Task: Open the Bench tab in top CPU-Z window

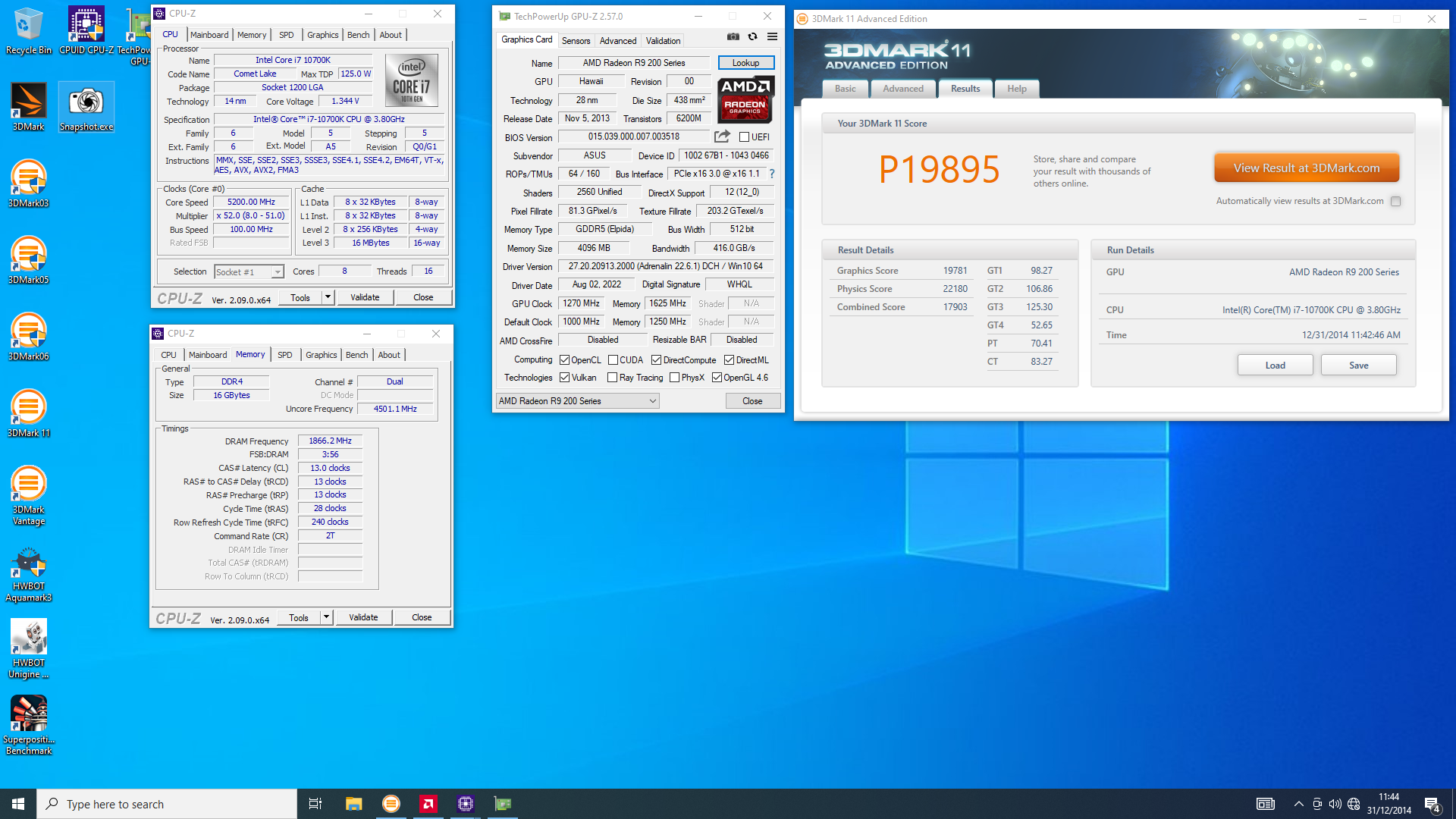Action: 358,35
